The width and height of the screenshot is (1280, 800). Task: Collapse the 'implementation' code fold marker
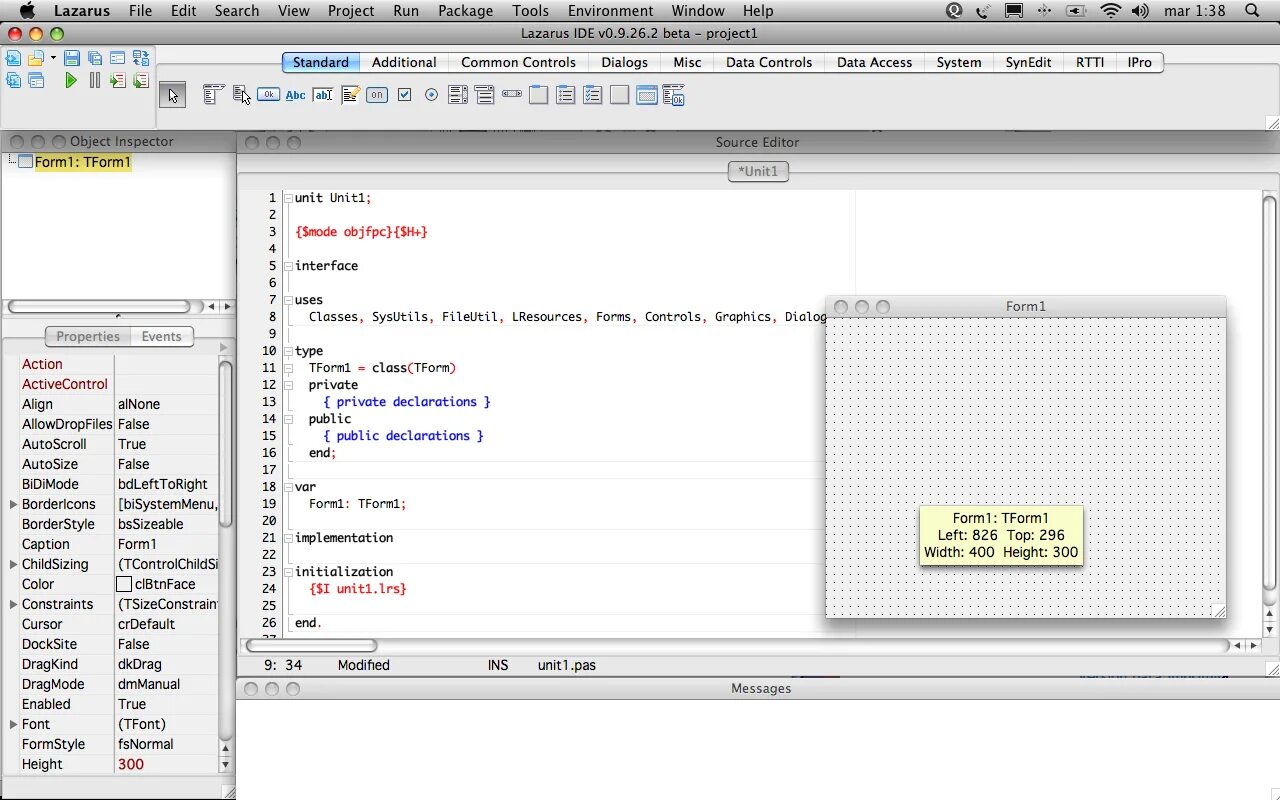point(288,538)
